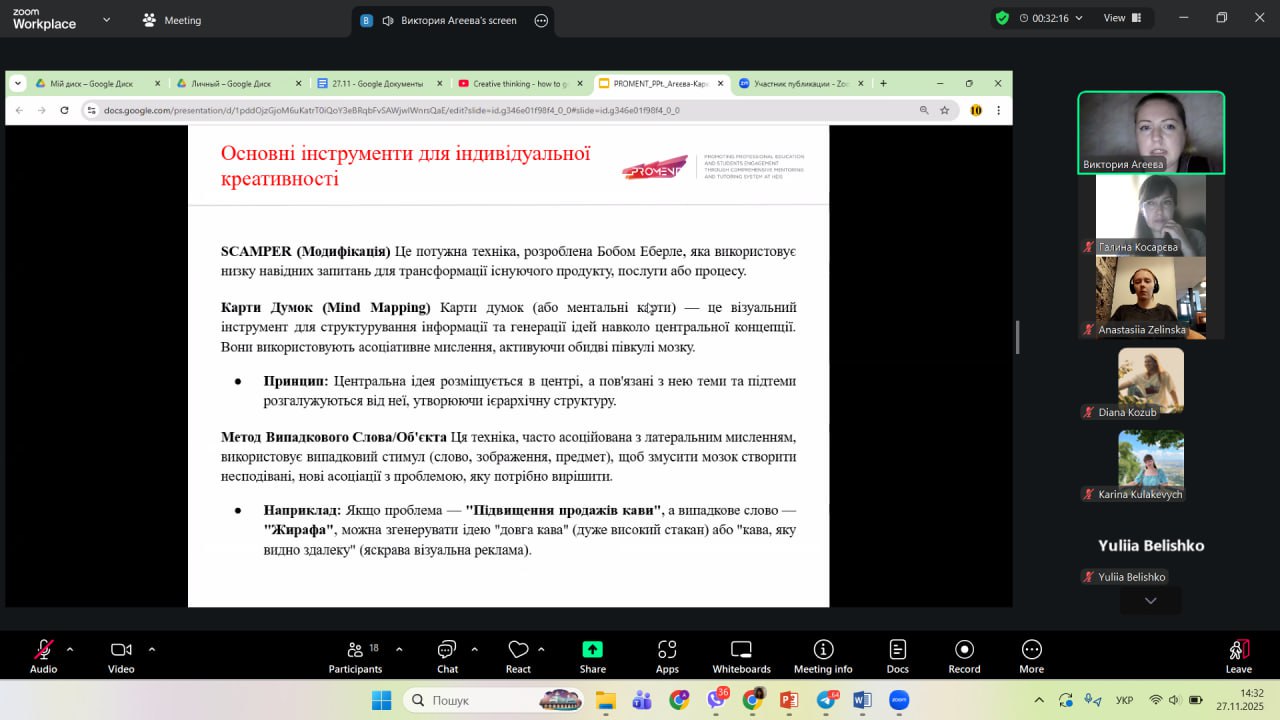Open Meeting info panel
Viewport: 1280px width, 720px height.
(x=823, y=656)
